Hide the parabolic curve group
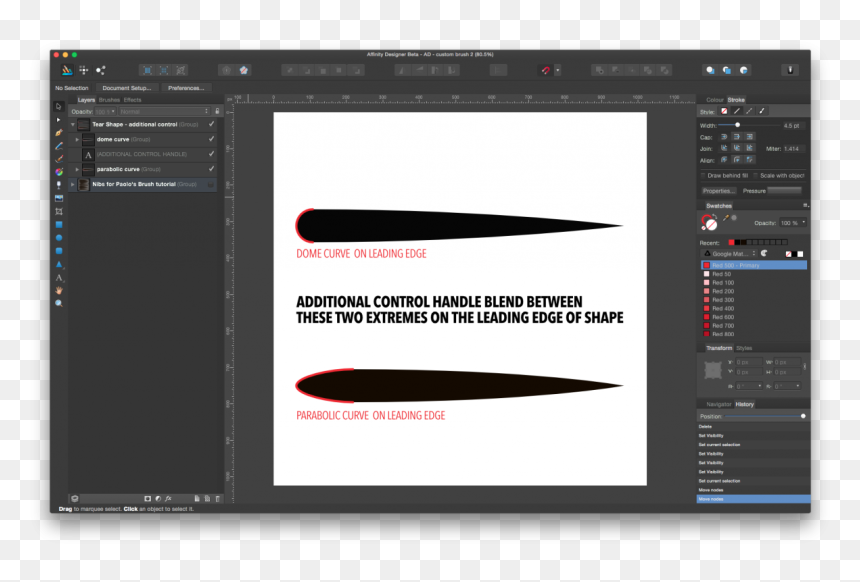The width and height of the screenshot is (860, 582). [212, 168]
